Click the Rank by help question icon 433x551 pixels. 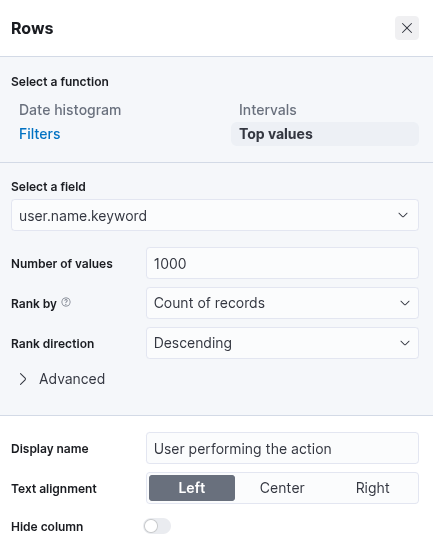coord(66,302)
